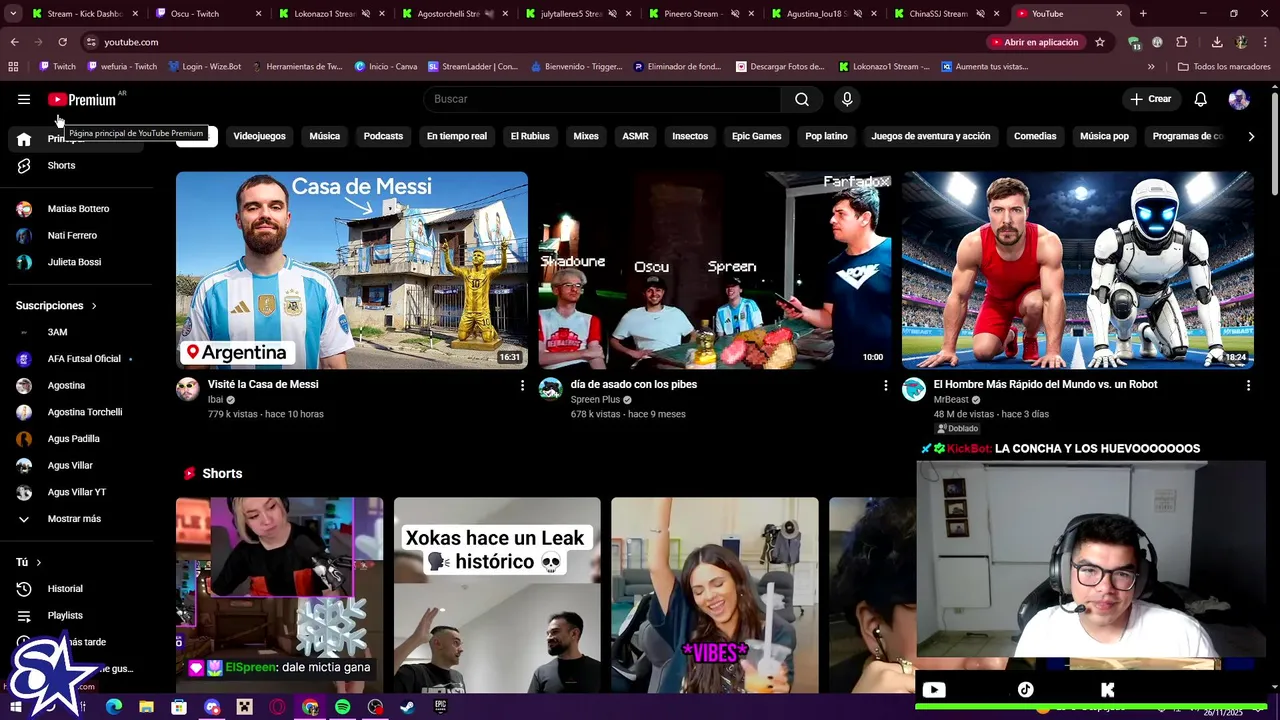Click the search magnifier button
1280x720 pixels.
[802, 99]
